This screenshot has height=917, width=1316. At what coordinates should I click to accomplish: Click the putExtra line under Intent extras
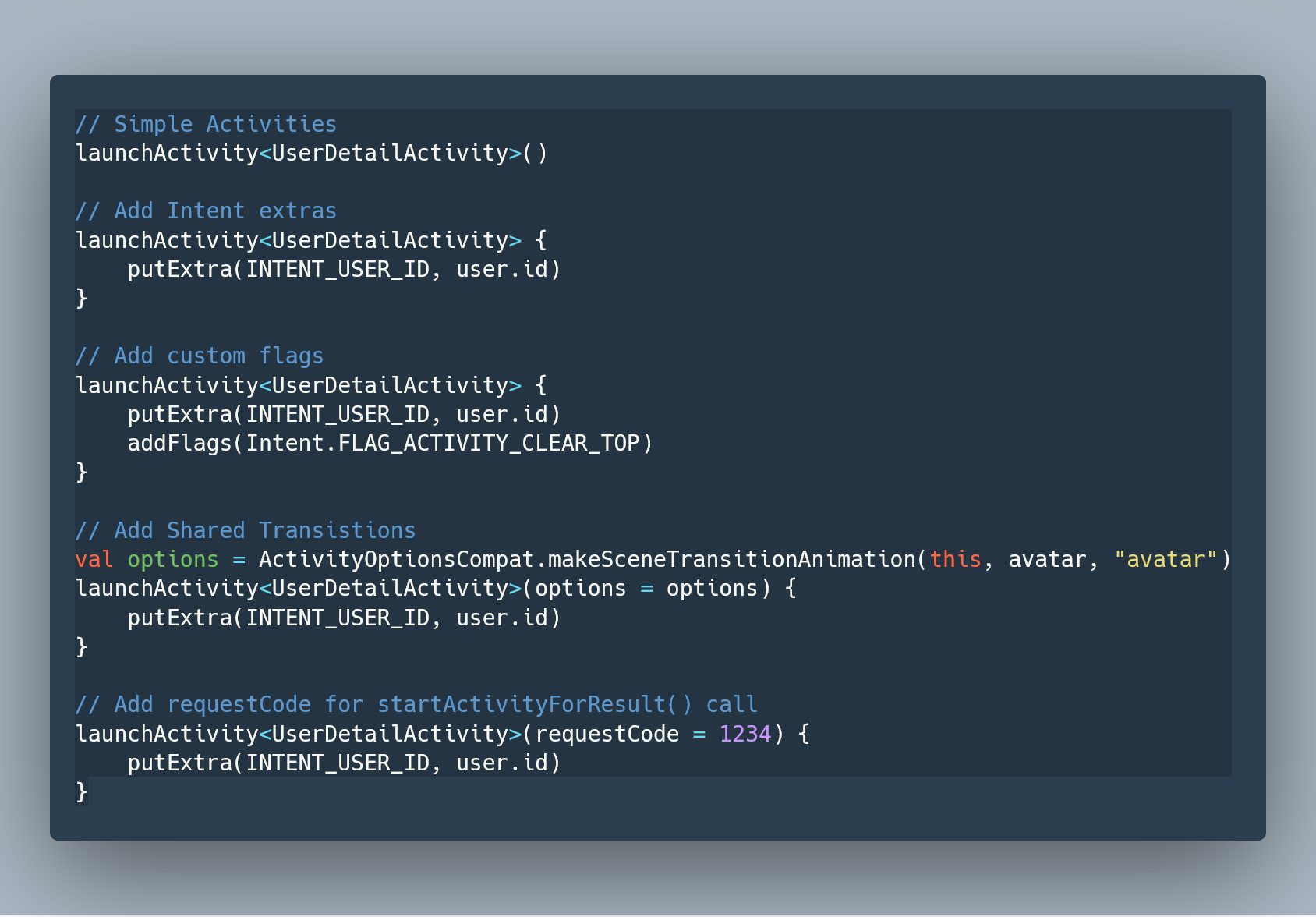(344, 269)
